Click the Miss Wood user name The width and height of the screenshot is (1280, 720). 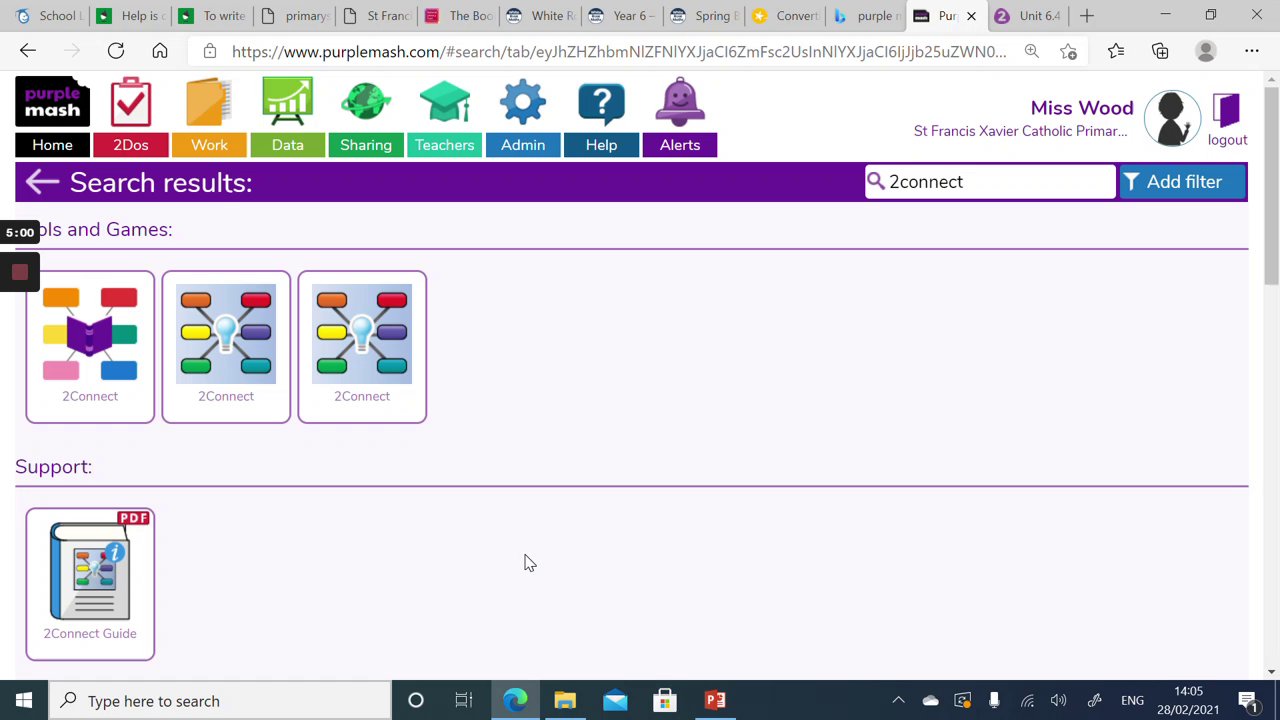point(1082,108)
